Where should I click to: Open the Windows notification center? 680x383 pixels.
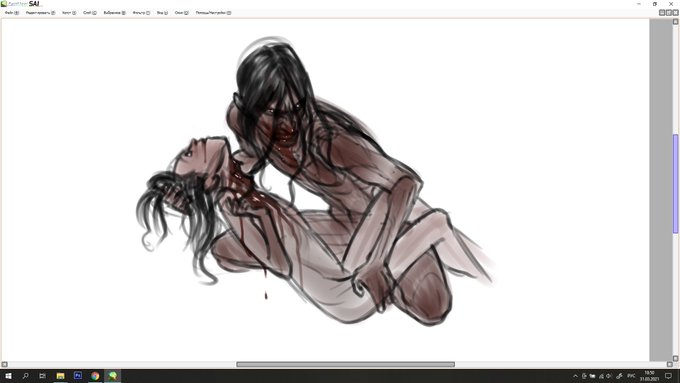(668, 376)
